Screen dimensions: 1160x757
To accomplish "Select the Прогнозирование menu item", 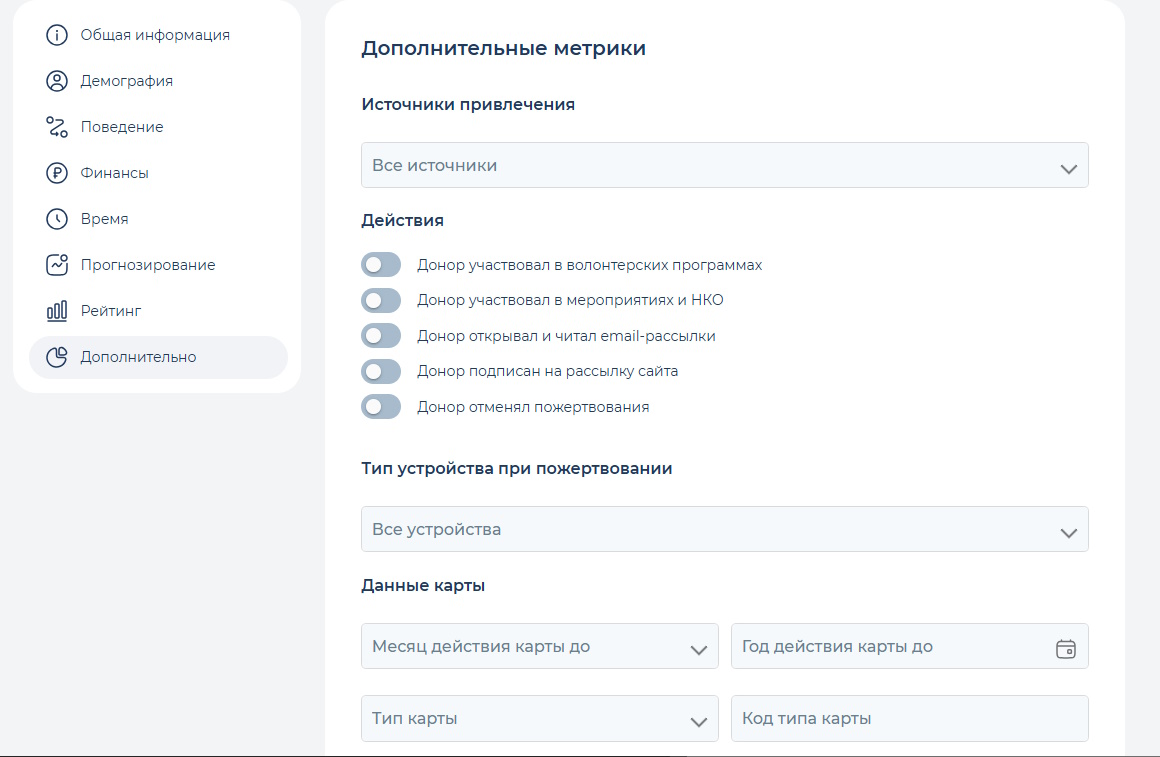I will (x=148, y=264).
